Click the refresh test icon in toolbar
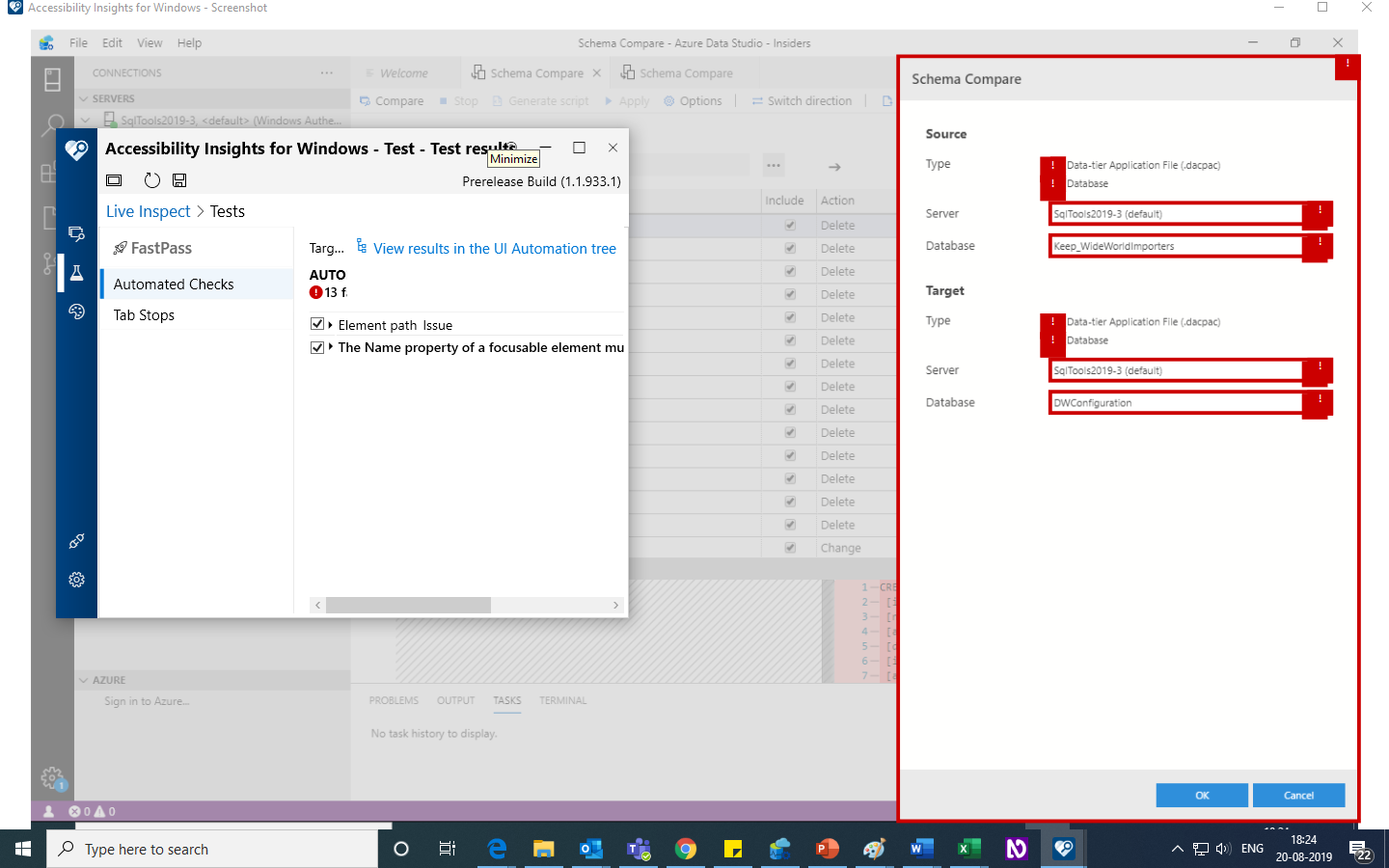This screenshot has width=1389, height=868. (x=151, y=179)
